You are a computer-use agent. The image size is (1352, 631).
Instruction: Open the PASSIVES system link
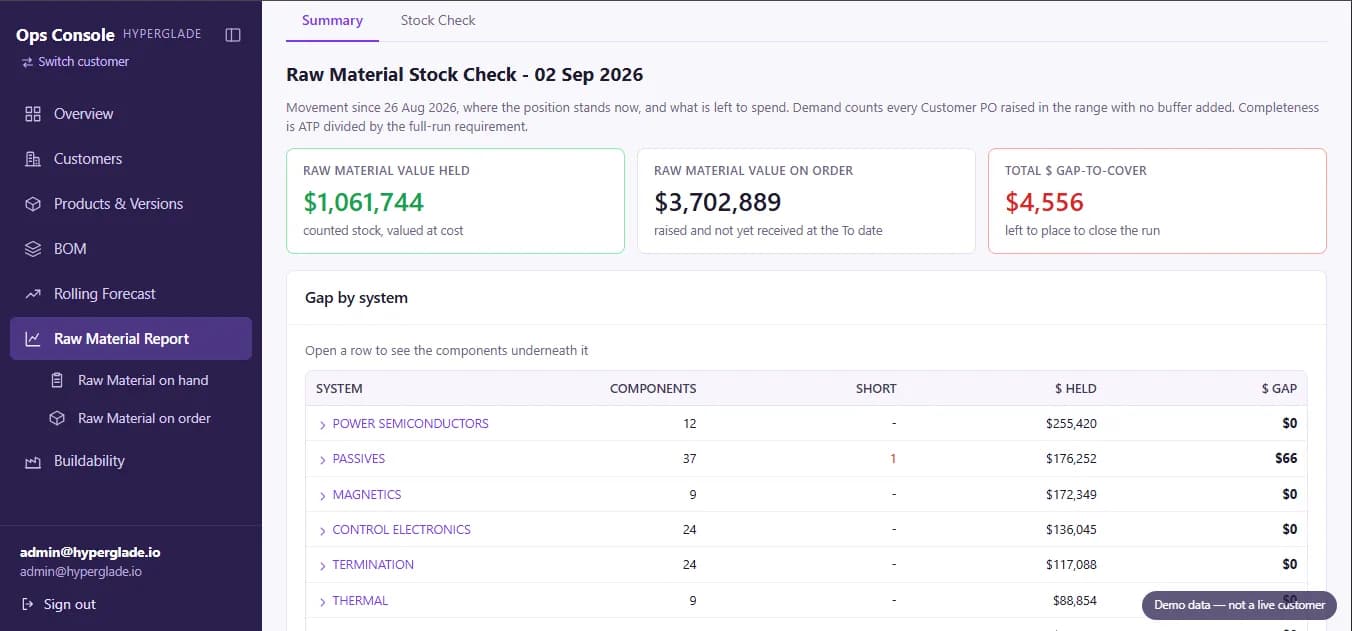click(359, 459)
